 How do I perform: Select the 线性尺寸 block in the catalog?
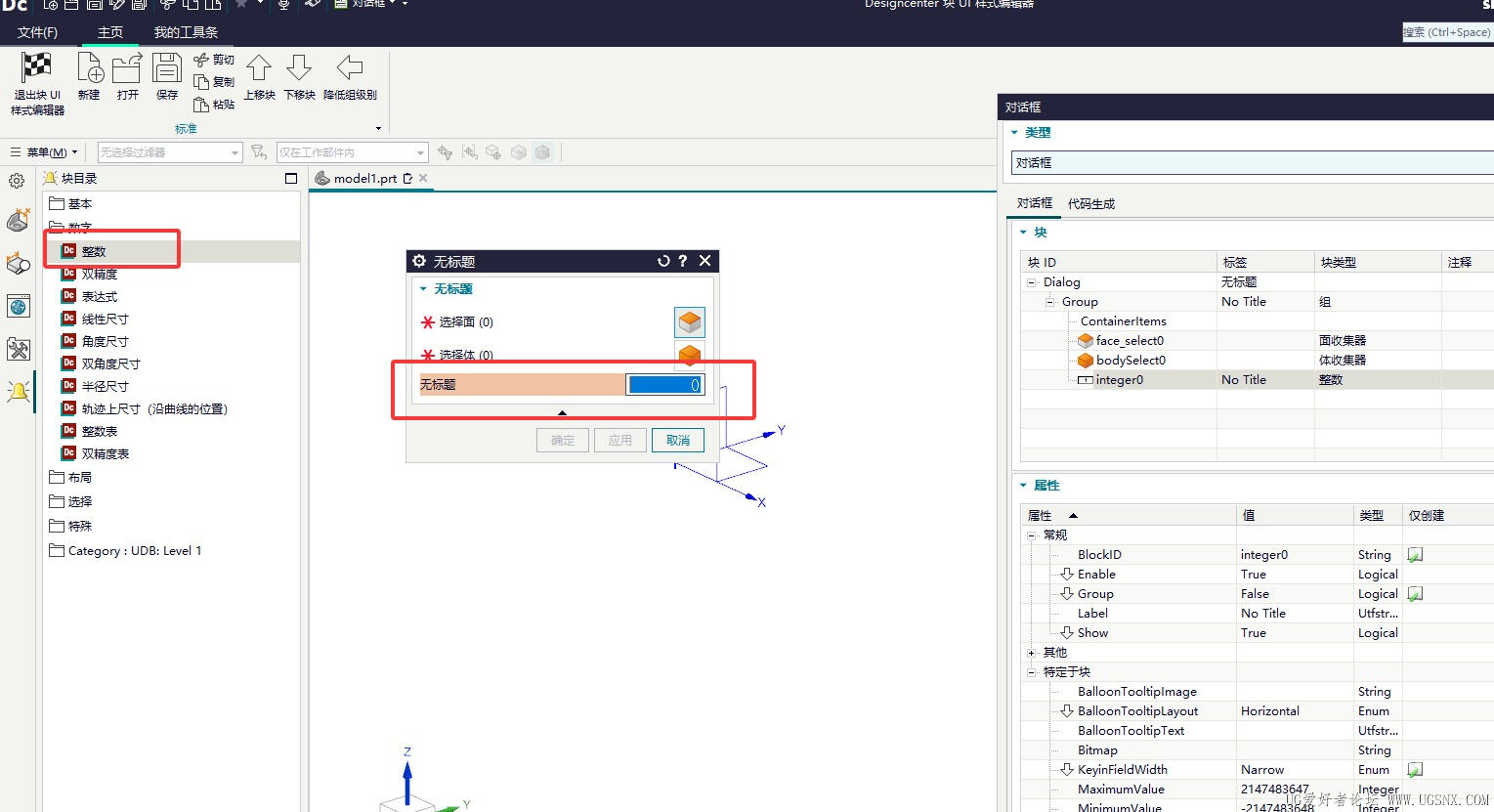pos(106,319)
